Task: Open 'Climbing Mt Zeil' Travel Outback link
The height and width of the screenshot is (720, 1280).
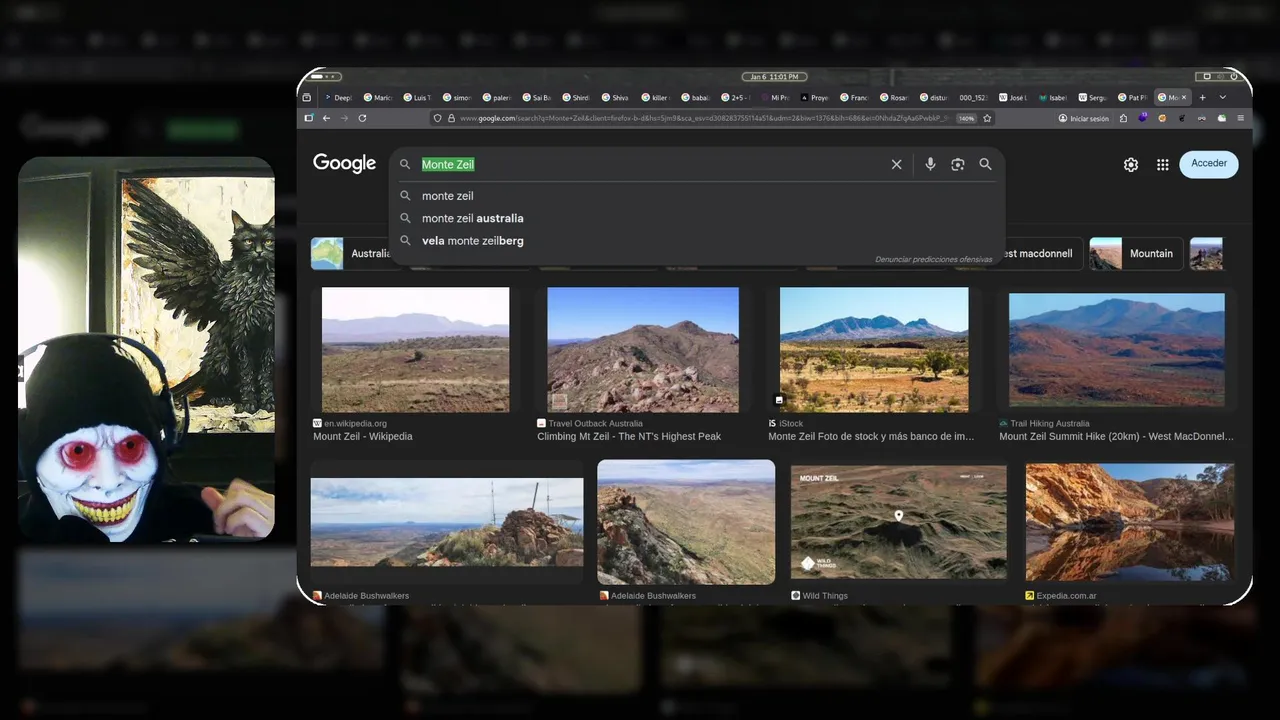Action: [629, 436]
